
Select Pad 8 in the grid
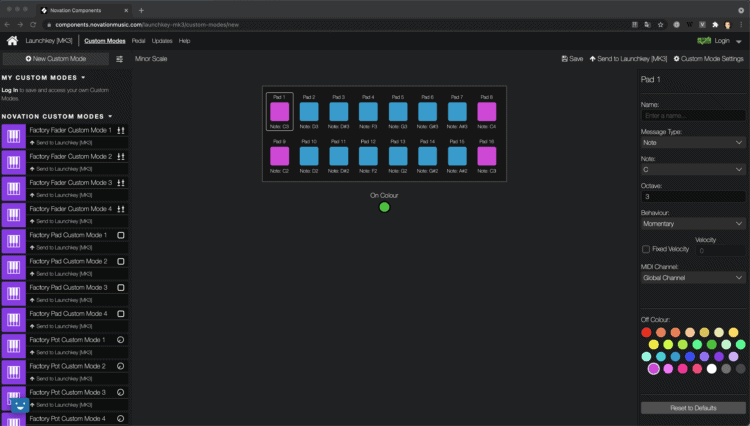(486, 112)
